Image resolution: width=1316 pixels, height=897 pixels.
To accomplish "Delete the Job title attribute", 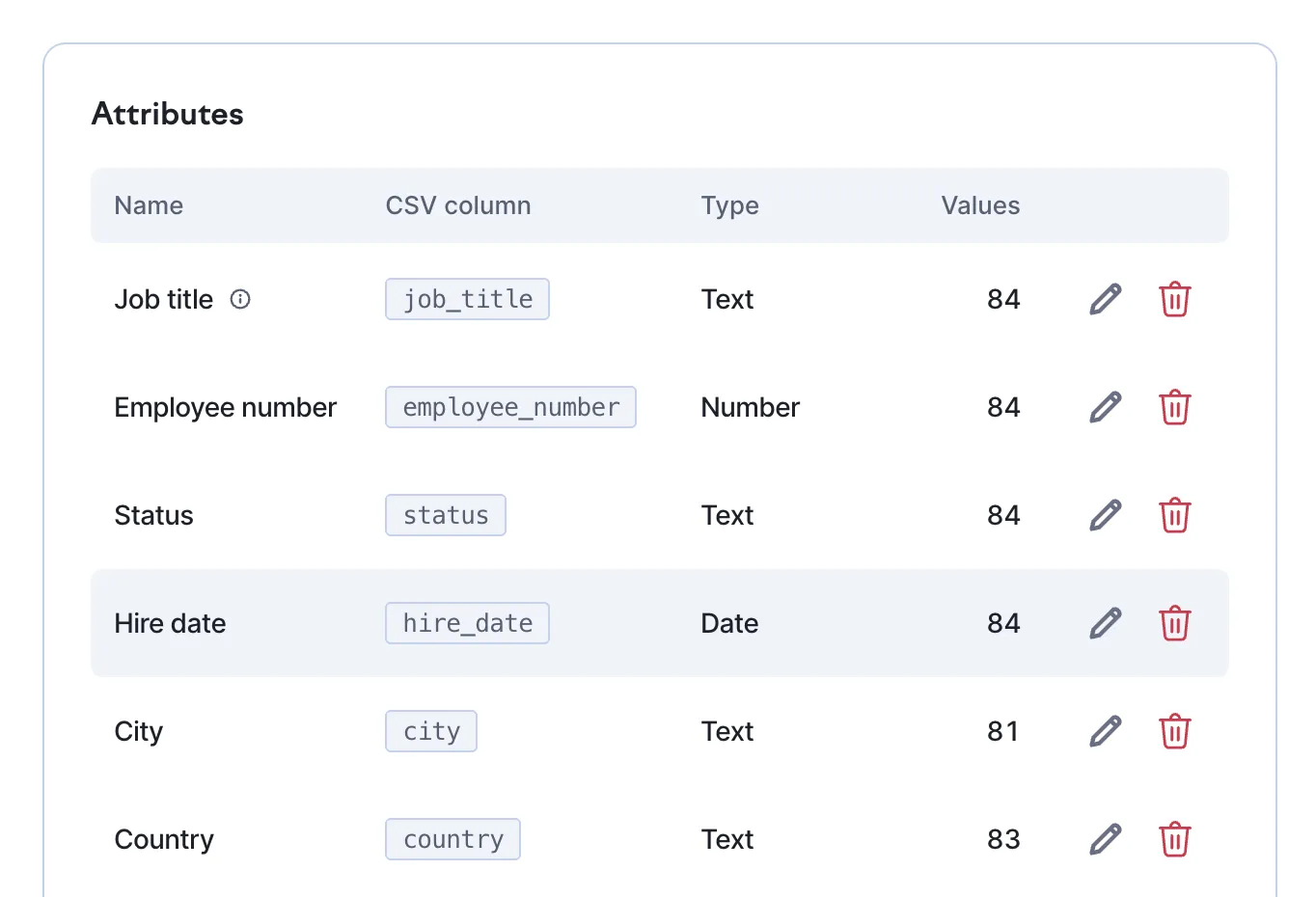I will point(1174,299).
